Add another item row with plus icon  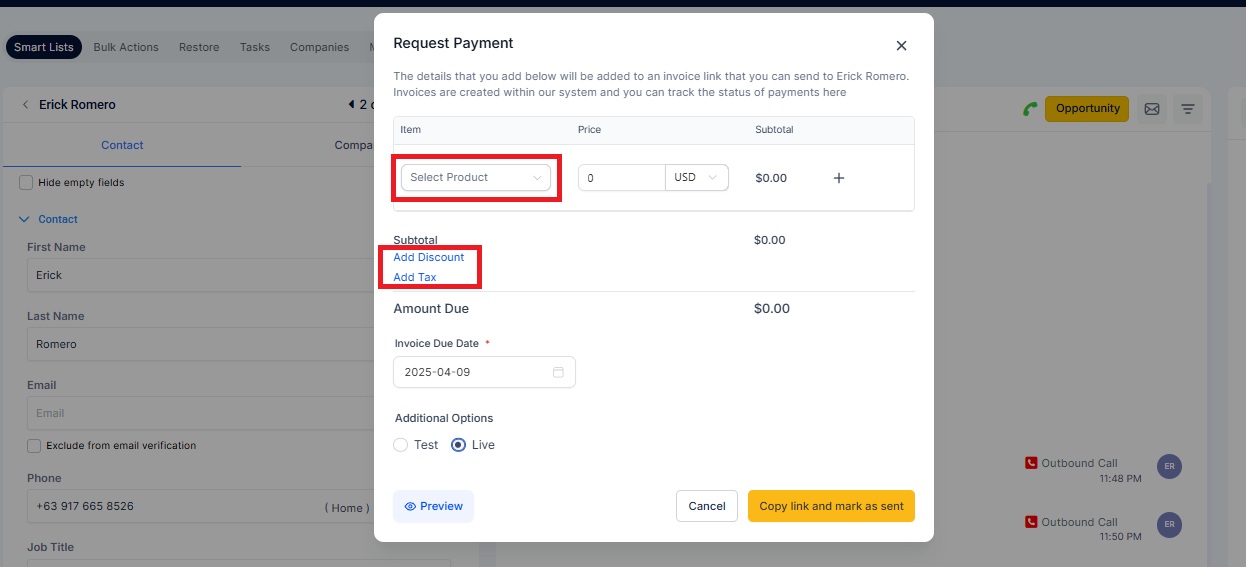click(839, 178)
